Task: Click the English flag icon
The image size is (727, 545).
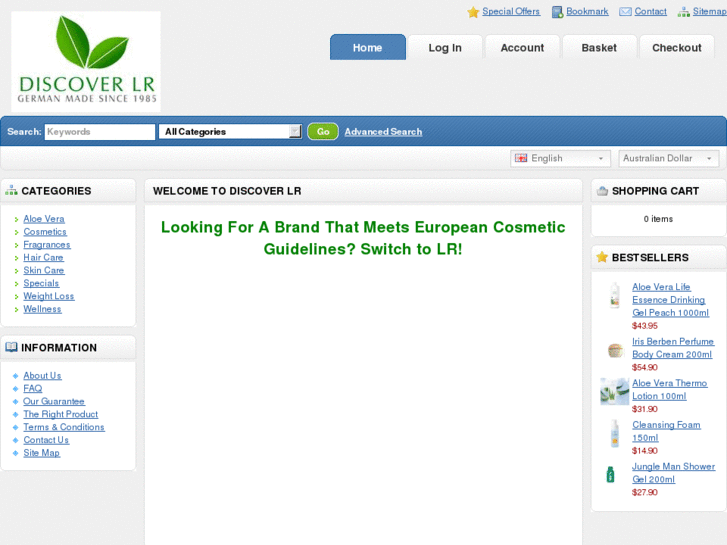Action: click(x=521, y=158)
